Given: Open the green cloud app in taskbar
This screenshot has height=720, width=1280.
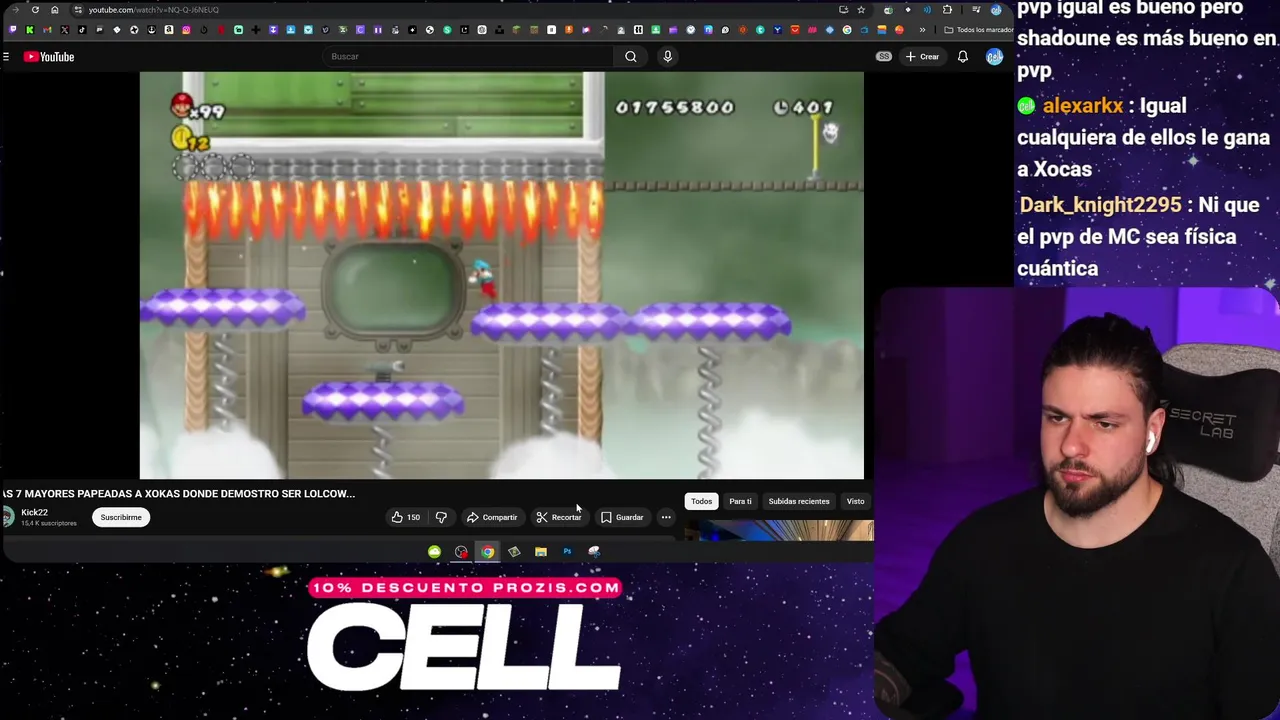Looking at the screenshot, I should (434, 551).
